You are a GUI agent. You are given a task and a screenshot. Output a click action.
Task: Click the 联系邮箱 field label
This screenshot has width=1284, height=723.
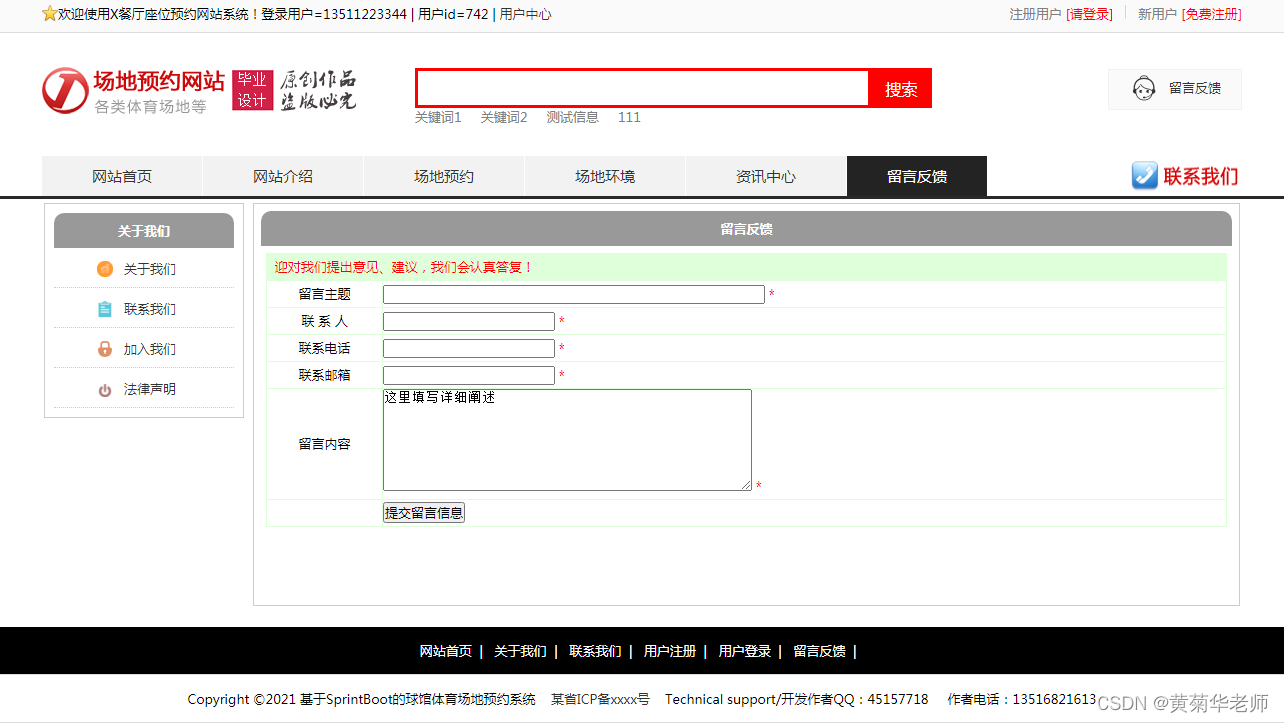pos(325,375)
